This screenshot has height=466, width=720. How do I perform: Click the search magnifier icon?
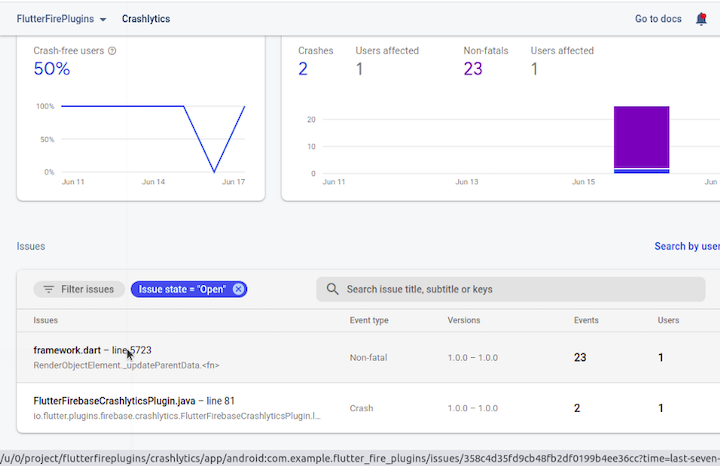(x=333, y=289)
